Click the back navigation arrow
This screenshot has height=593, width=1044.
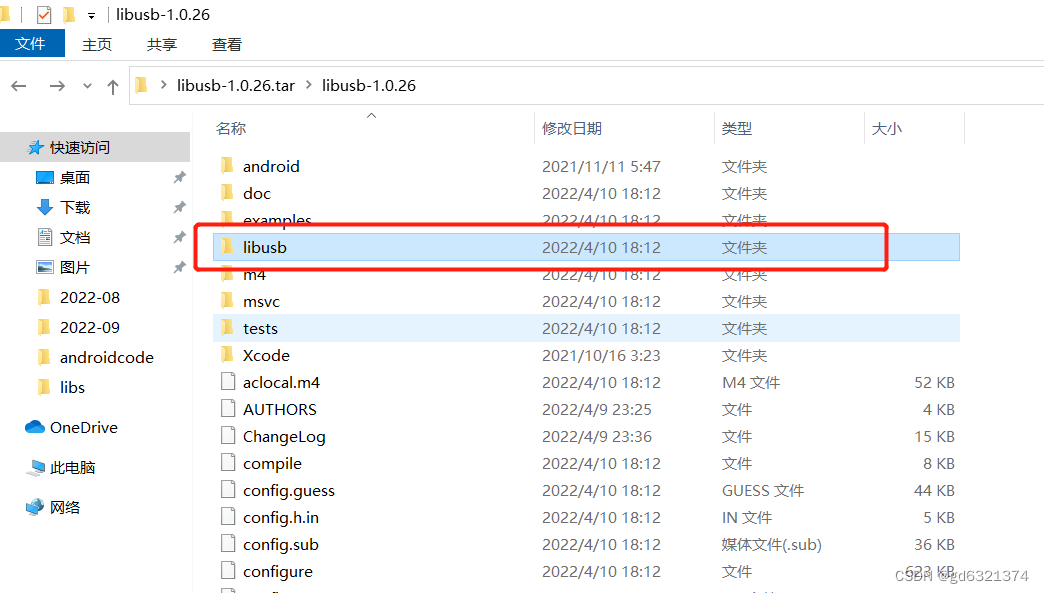tap(18, 86)
